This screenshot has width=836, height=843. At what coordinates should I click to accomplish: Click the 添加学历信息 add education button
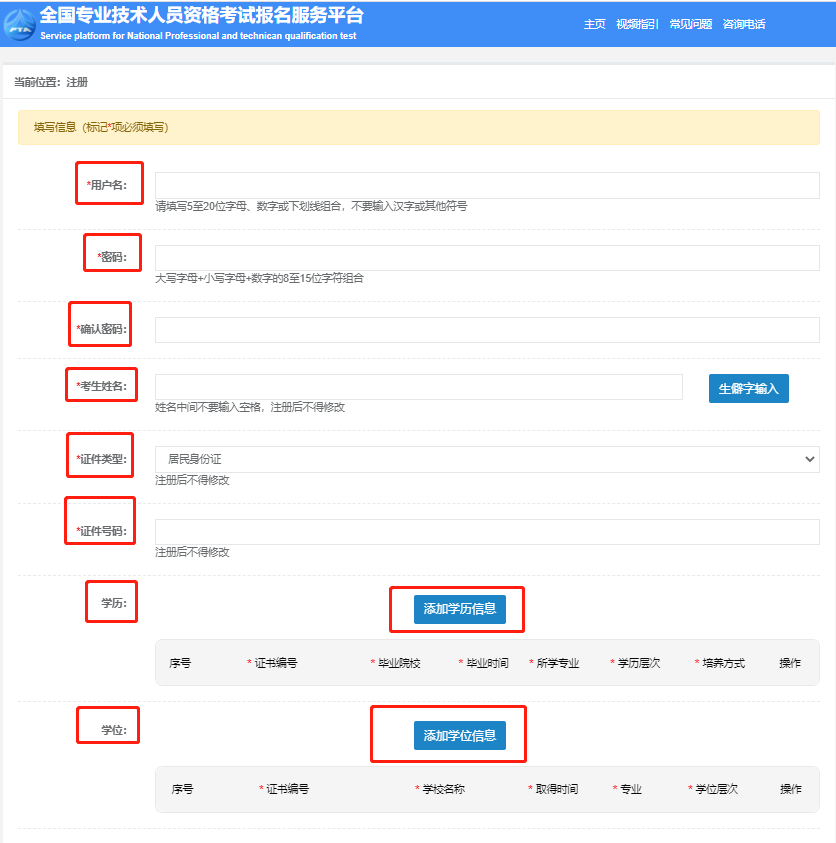(x=457, y=609)
